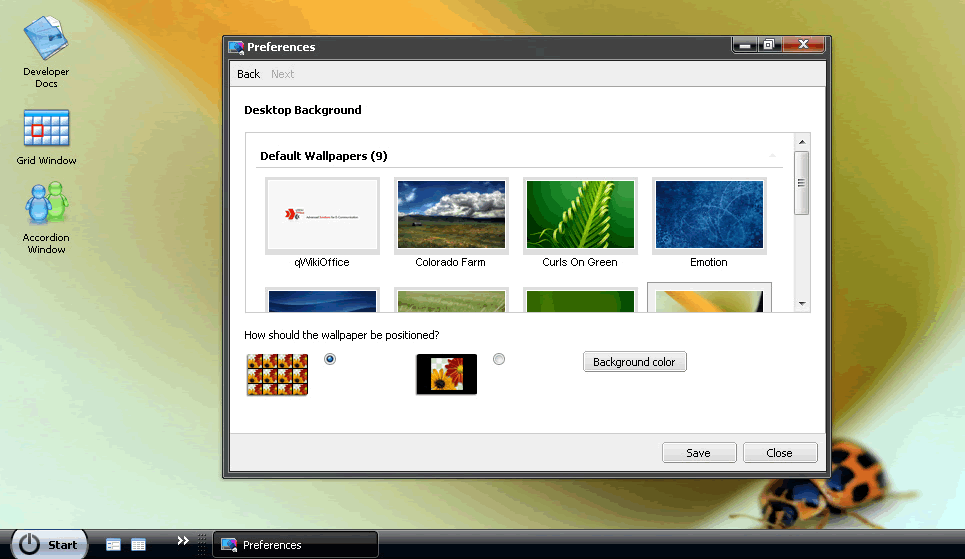This screenshot has width=965, height=559.
Task: Save the desktop background preferences
Action: (699, 453)
